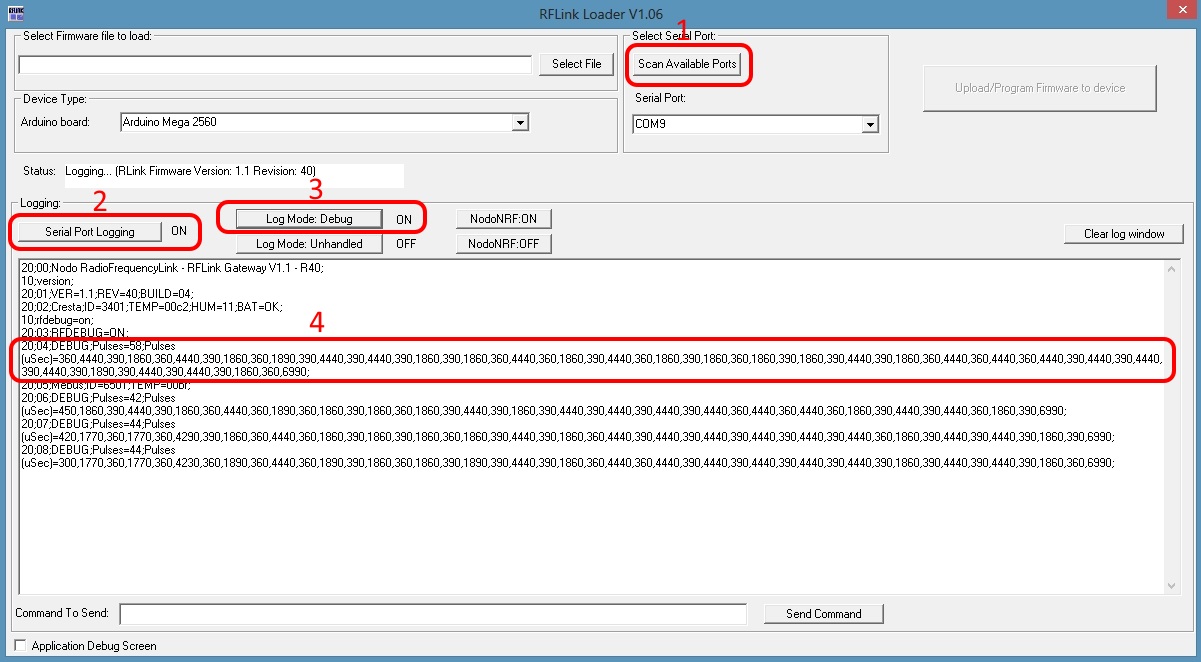This screenshot has width=1201, height=662.
Task: Toggle Serial Port Logging
Action: pyautogui.click(x=89, y=231)
